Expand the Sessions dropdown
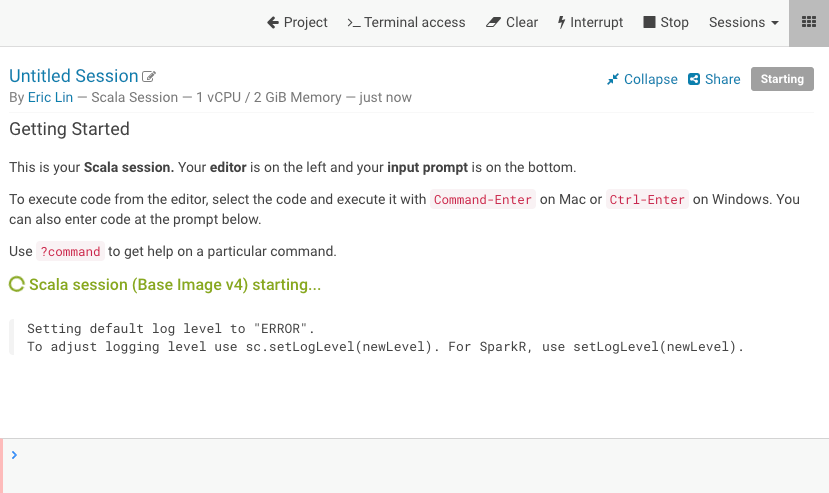829x493 pixels. pyautogui.click(x=743, y=22)
